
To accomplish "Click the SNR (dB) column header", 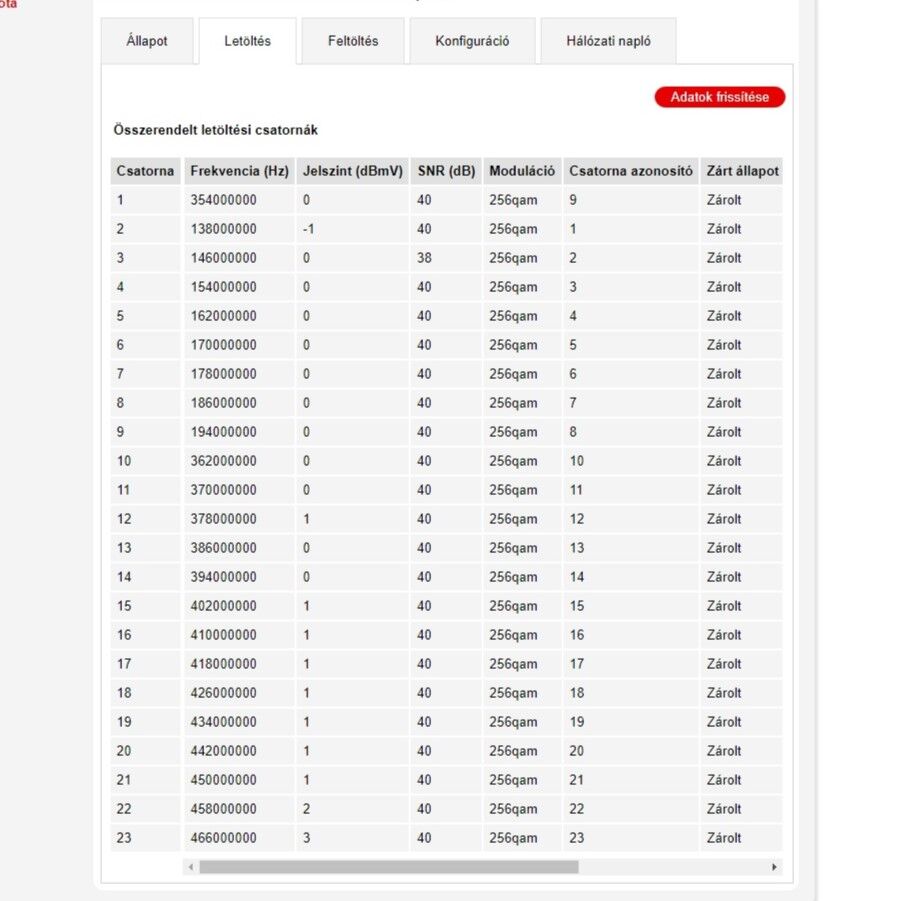I will tap(446, 171).
